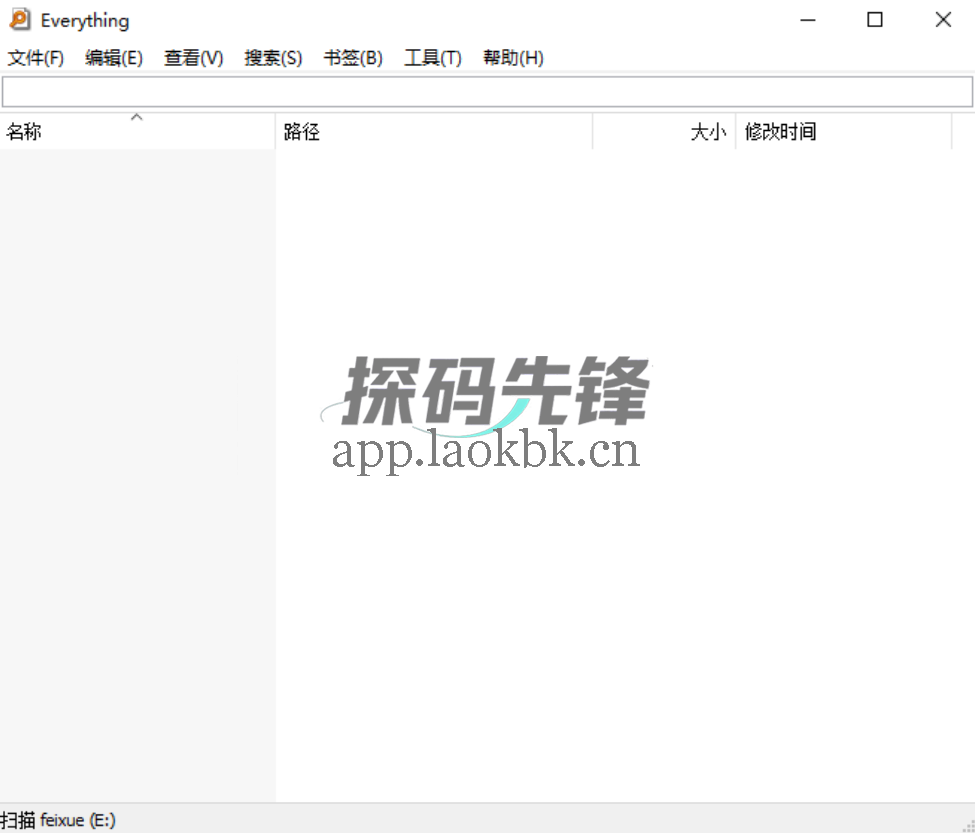The width and height of the screenshot is (975, 833).
Task: Maximize the Everything window
Action: tap(875, 20)
